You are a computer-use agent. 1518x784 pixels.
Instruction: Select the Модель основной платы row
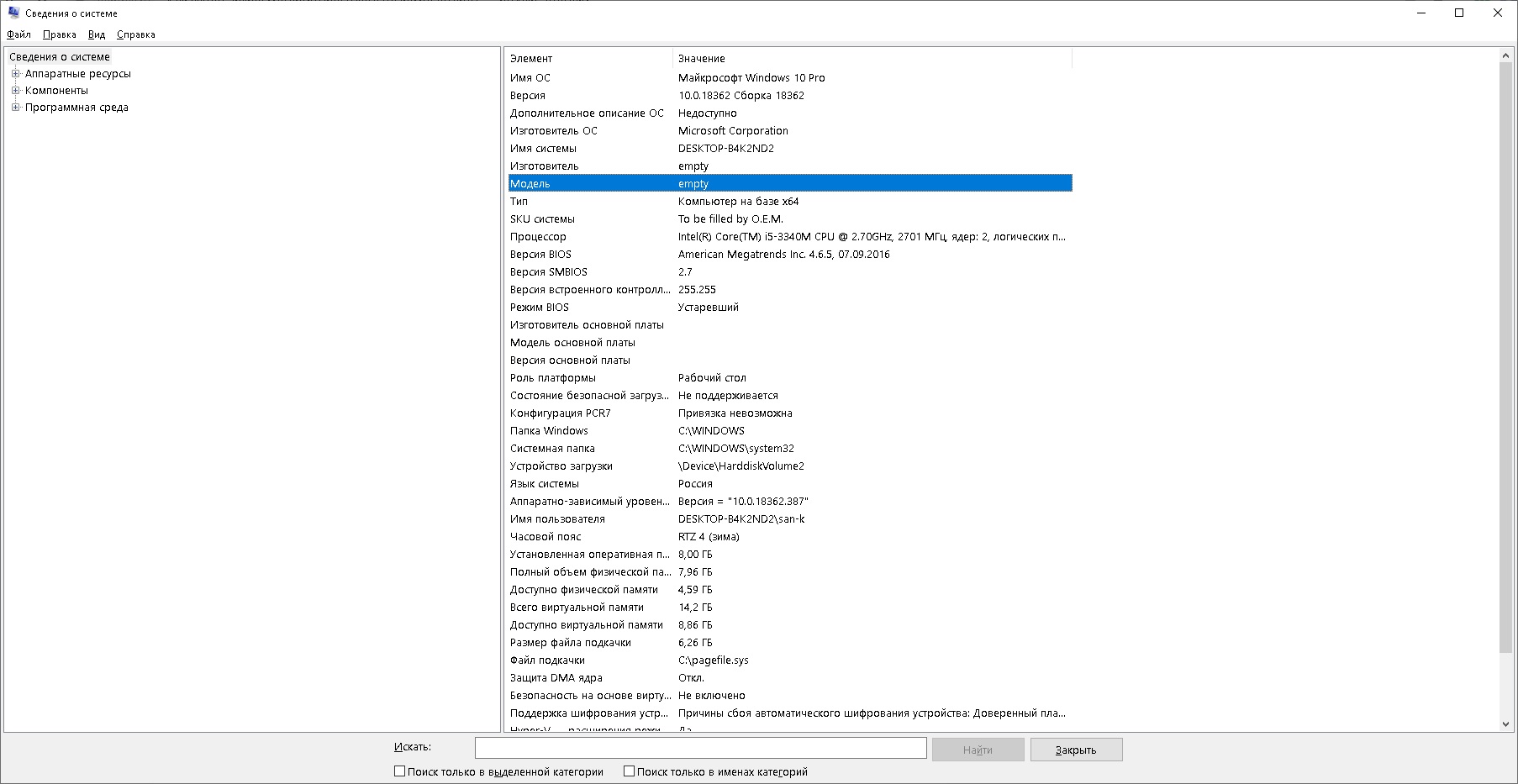(790, 342)
